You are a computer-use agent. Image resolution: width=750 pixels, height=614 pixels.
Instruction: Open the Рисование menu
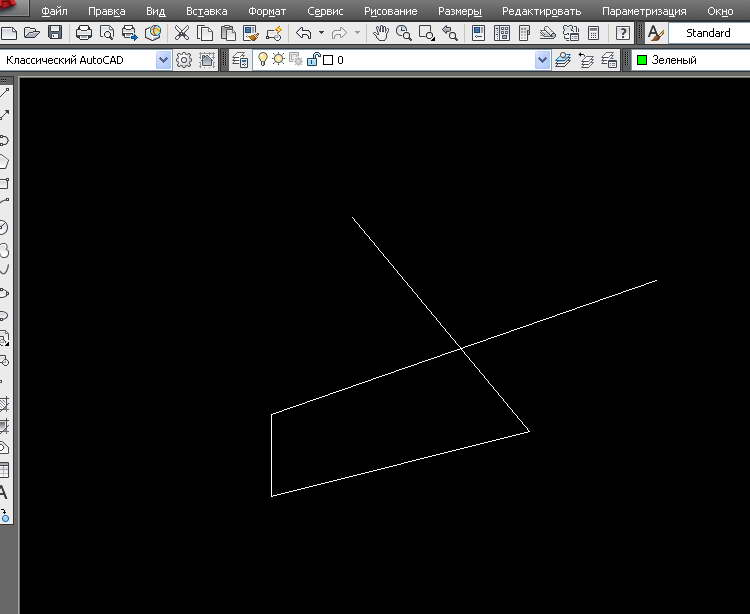(x=391, y=11)
